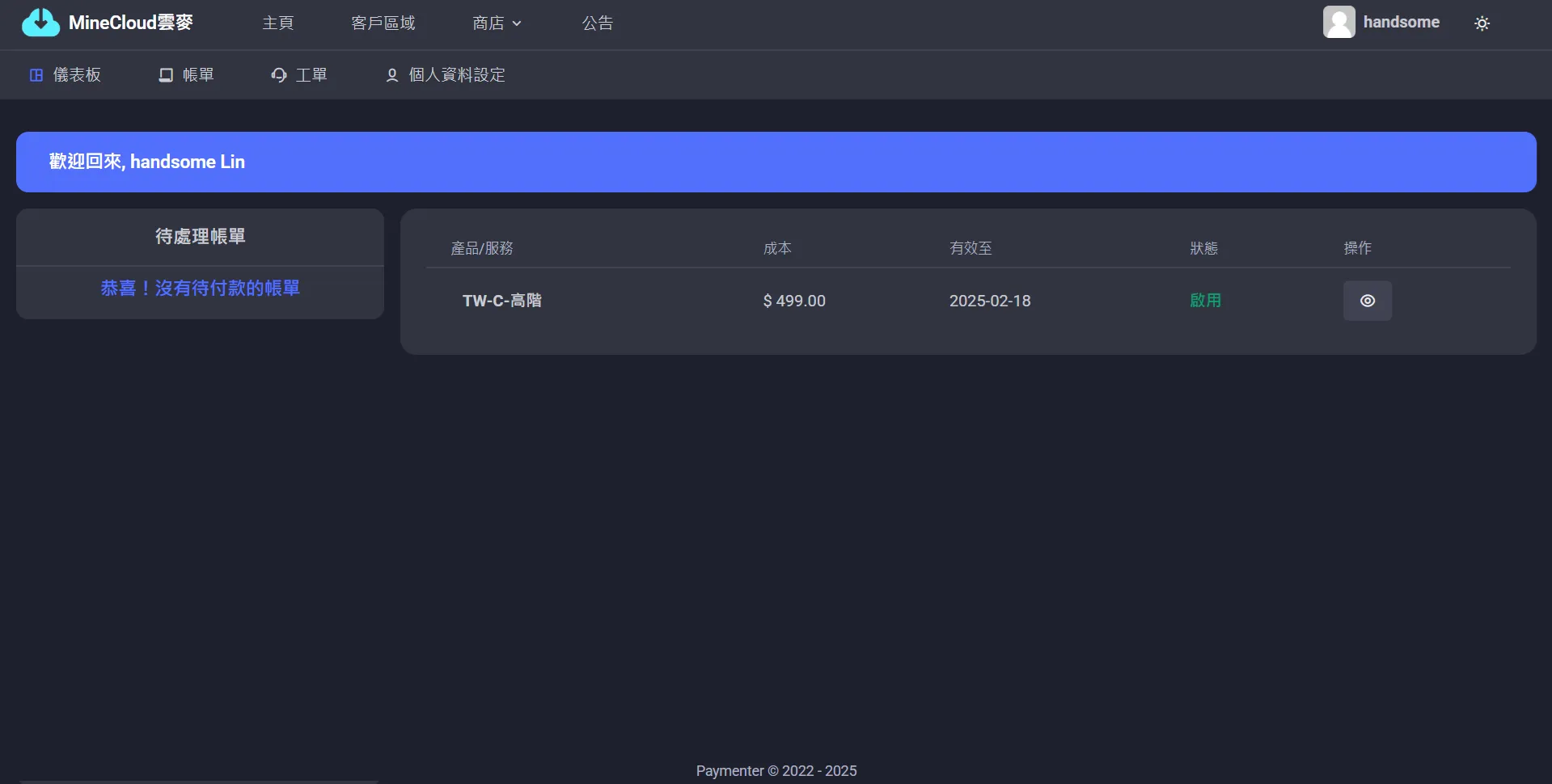Click the chevron next to 商店
1552x784 pixels.
pos(517,23)
